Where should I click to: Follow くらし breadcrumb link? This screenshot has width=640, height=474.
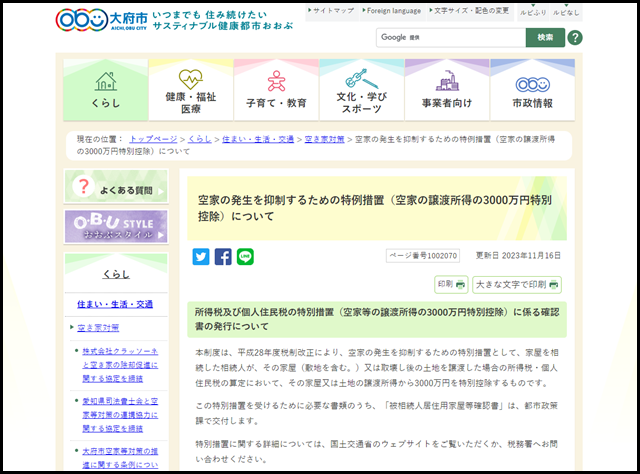pyautogui.click(x=200, y=139)
